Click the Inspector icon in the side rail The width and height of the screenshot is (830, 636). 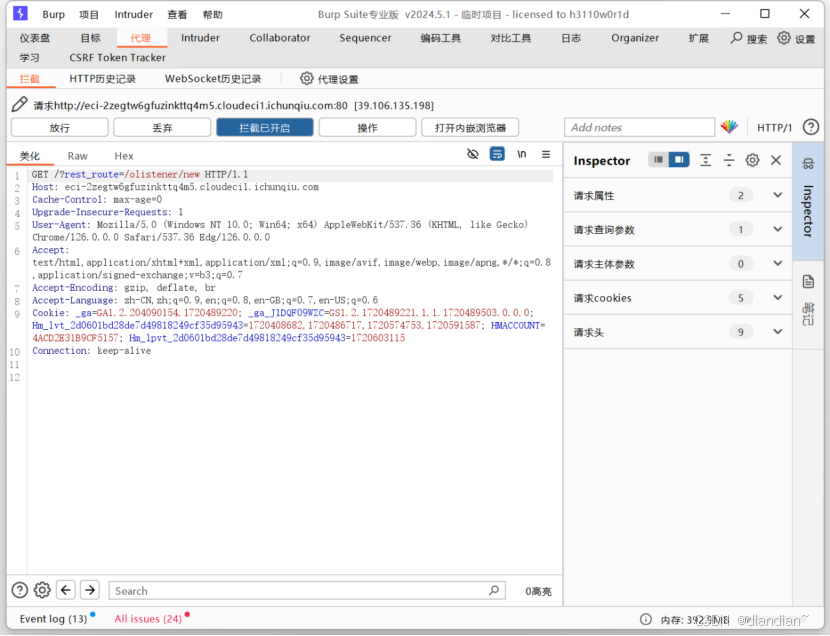tap(808, 163)
